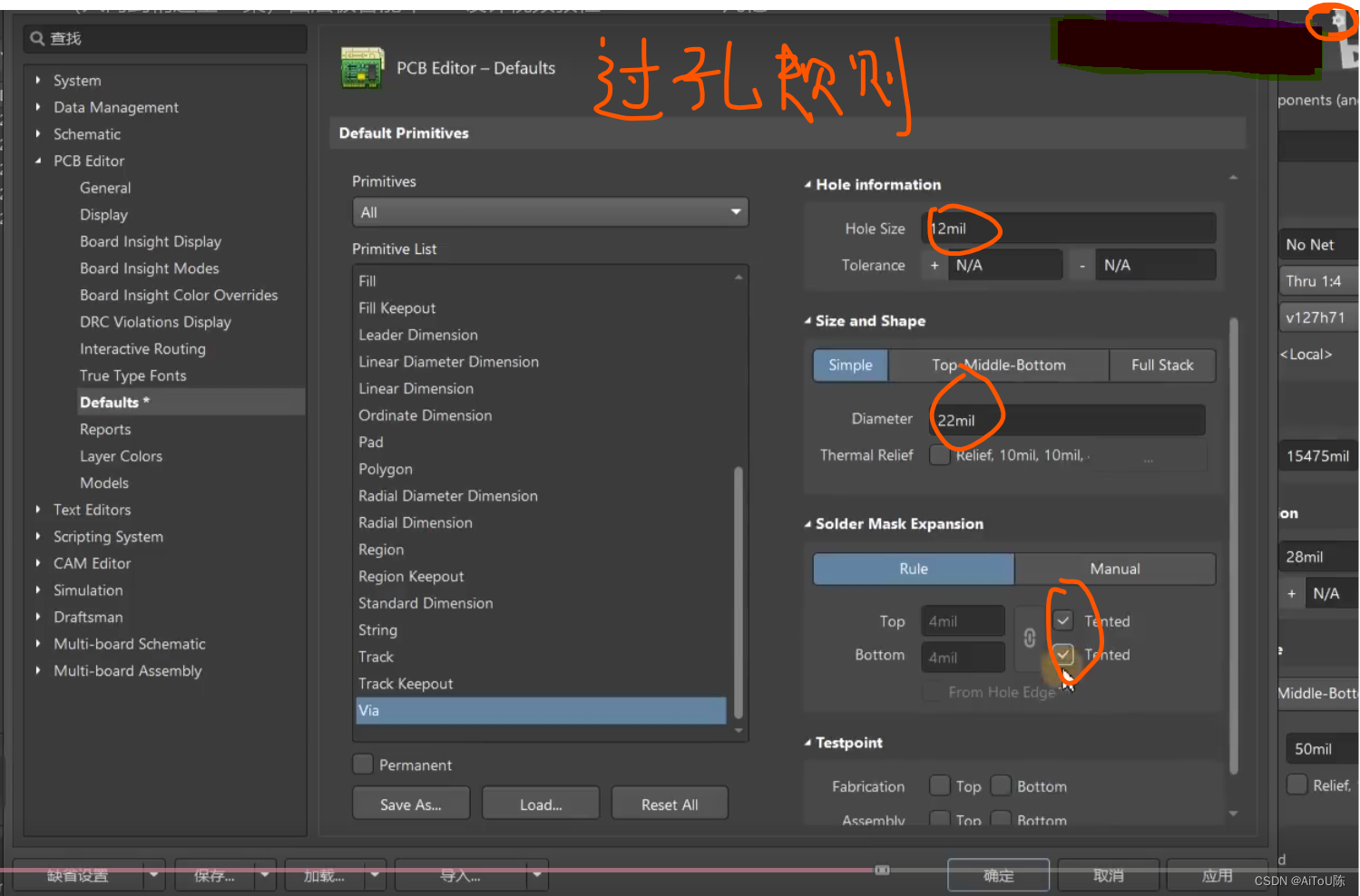
Task: Click the minus tolerance sign in Hole information
Action: point(1082,266)
